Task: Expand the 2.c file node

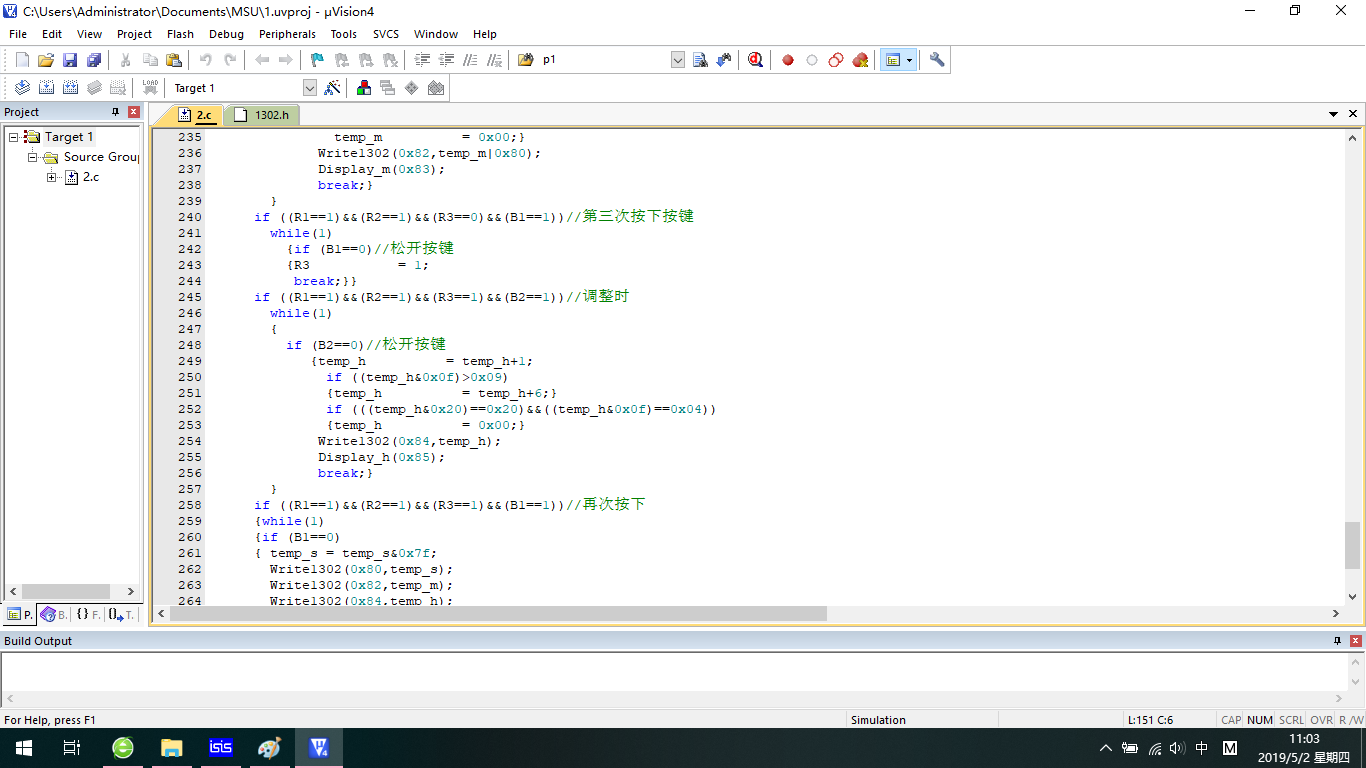Action: pyautogui.click(x=52, y=177)
